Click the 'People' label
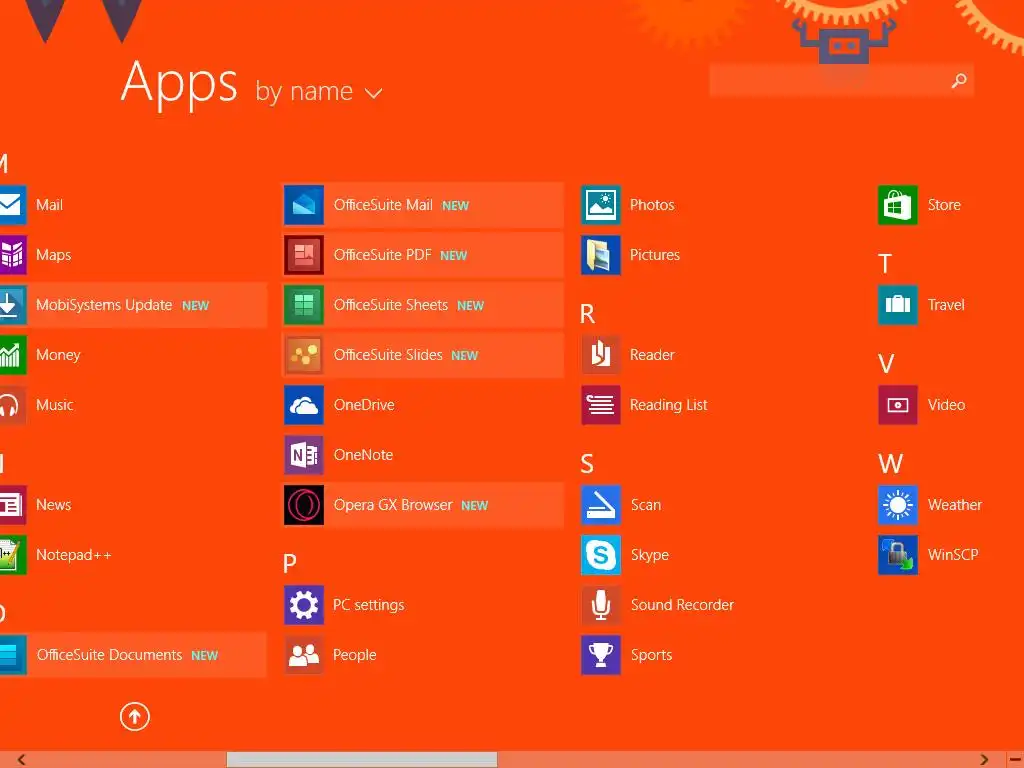This screenshot has width=1024, height=768. (355, 655)
